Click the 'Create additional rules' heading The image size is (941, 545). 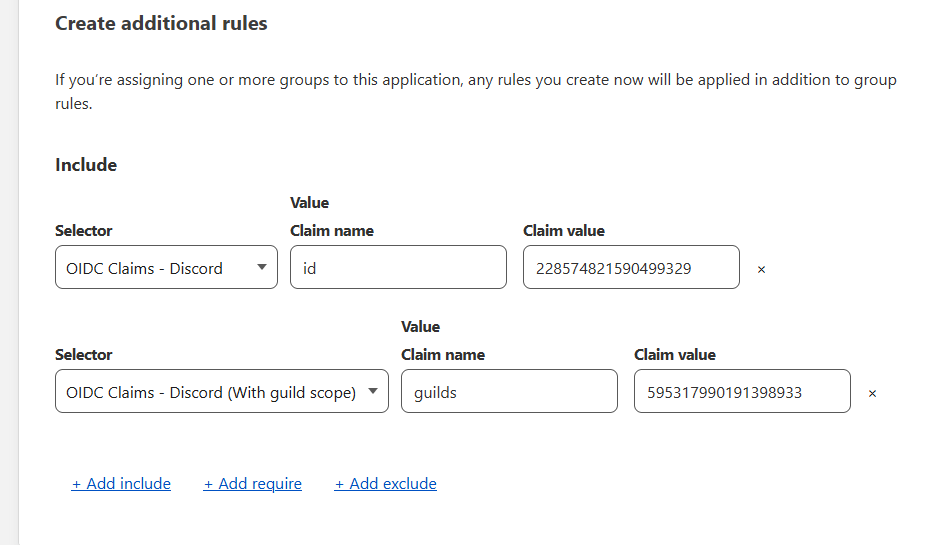pos(161,23)
